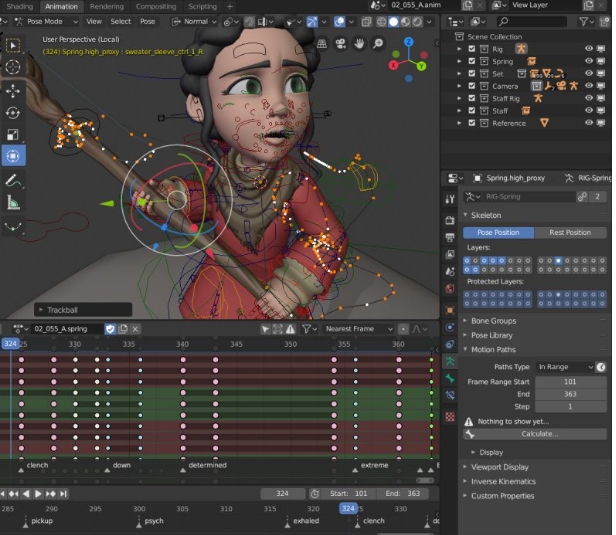This screenshot has height=535, width=616.
Task: Click the End frame field 363
Action: click(x=570, y=394)
